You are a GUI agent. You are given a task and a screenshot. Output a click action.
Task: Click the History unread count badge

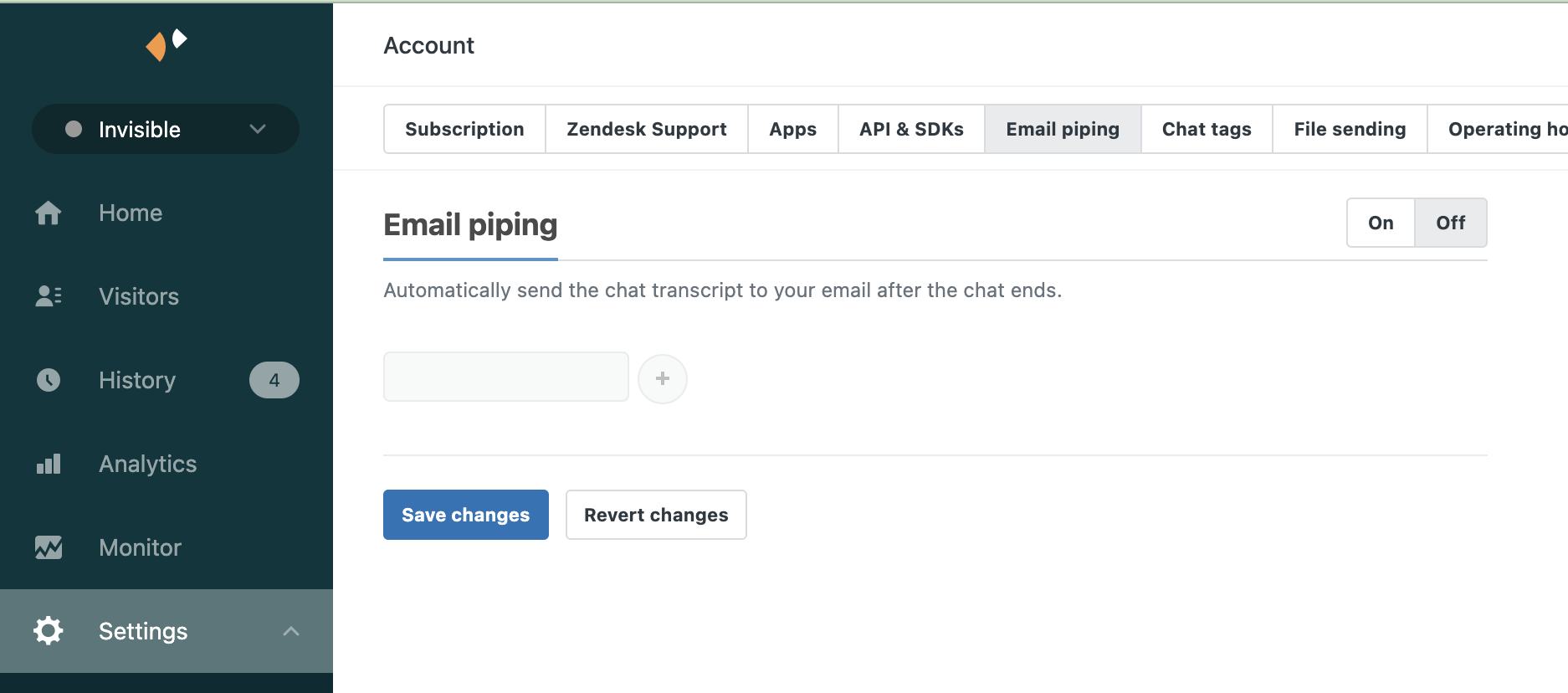pos(274,380)
